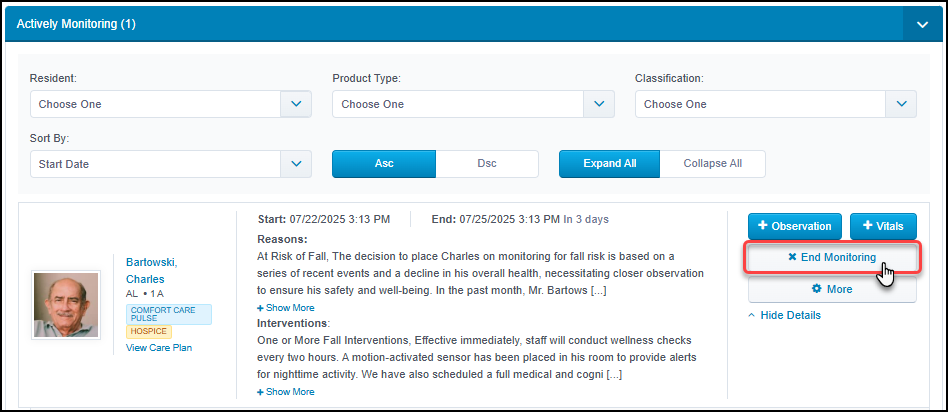Click the HOSPICE tag badge
The image size is (948, 412).
(149, 332)
